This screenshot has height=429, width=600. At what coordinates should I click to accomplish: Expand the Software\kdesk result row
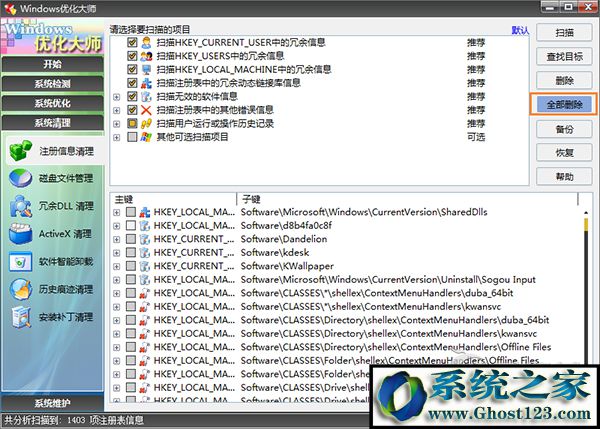click(117, 253)
